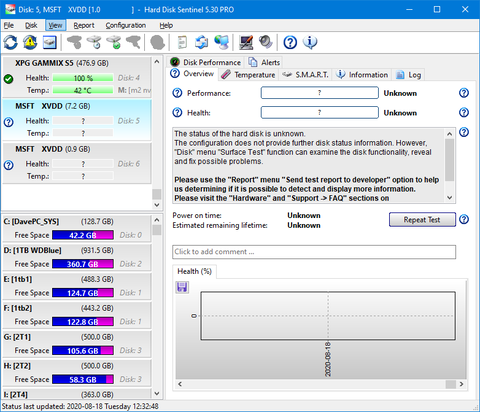This screenshot has height=412, width=480.
Task: Open the Disk menu
Action: [x=31, y=25]
